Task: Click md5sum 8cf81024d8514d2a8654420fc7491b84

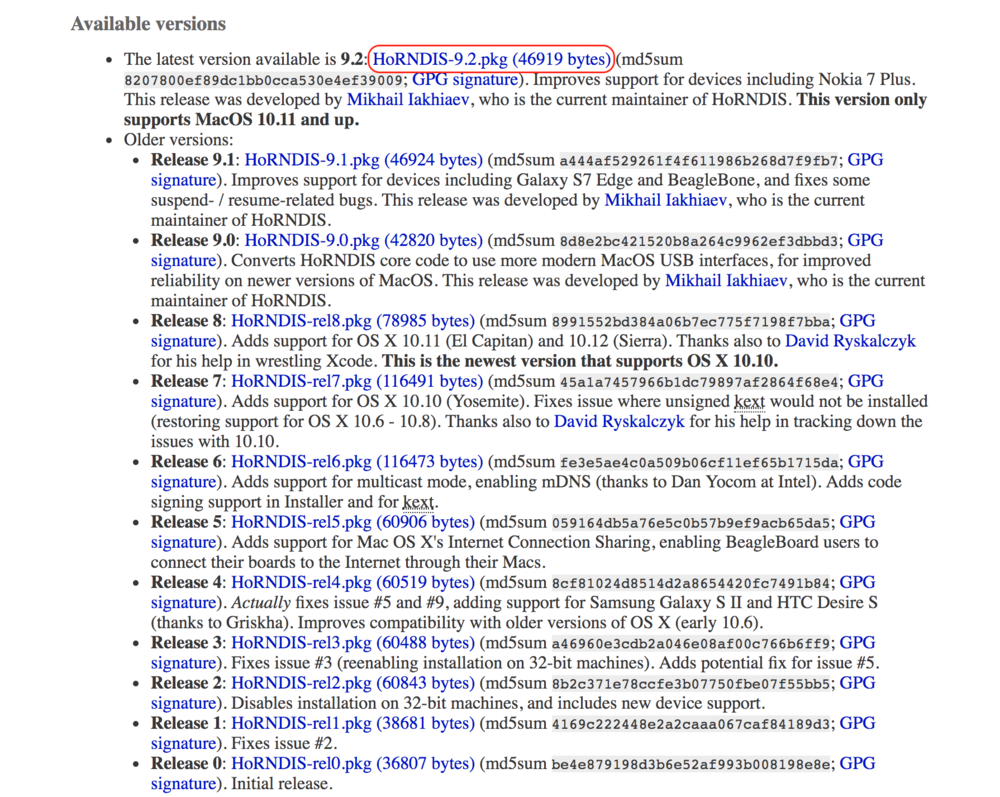Action: 691,583
